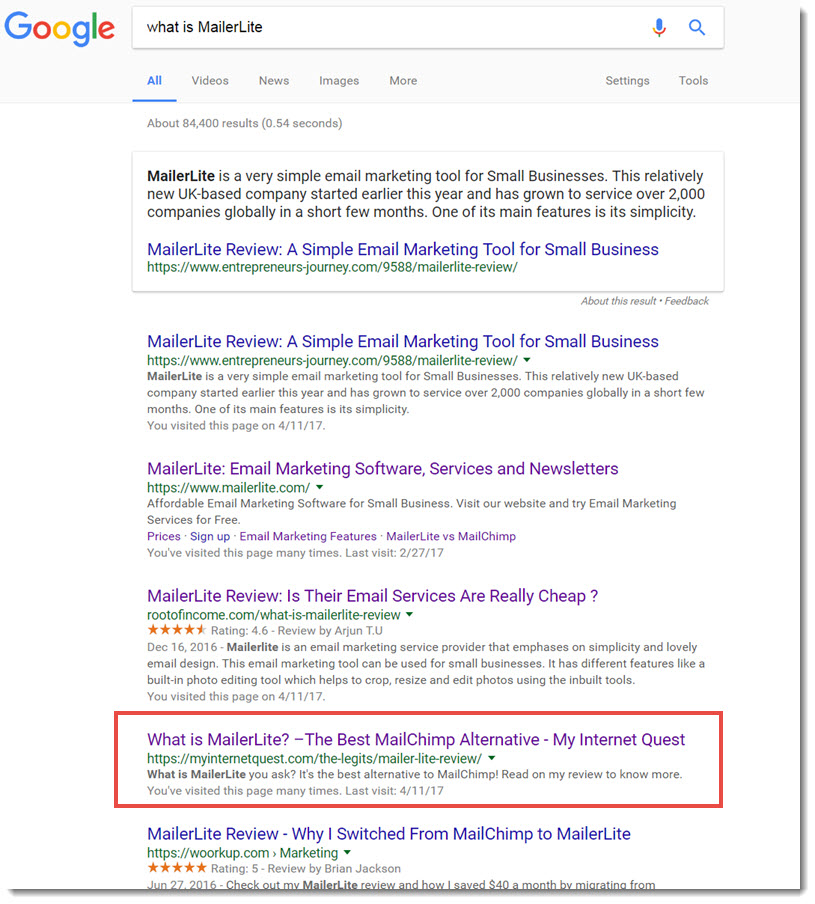Image resolution: width=815 pixels, height=904 pixels.
Task: Click featured snippet entrepreneurs-journey.com URL
Action: coord(332,268)
